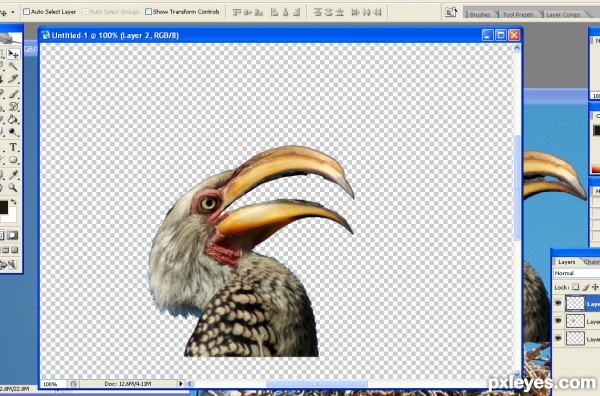Distribute right edges in options bar
This screenshot has width=600, height=396.
point(377,12)
